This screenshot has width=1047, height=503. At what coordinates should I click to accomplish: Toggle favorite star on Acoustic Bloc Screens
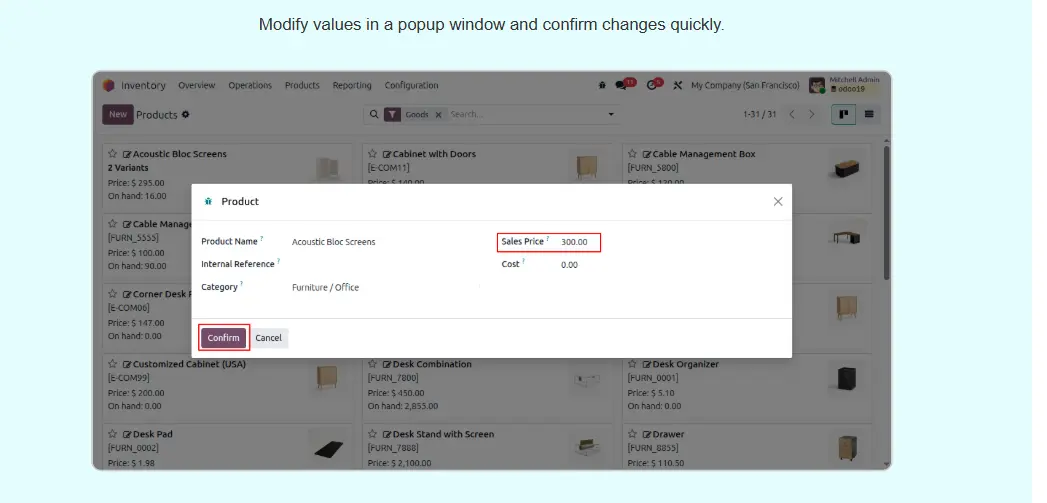point(112,155)
